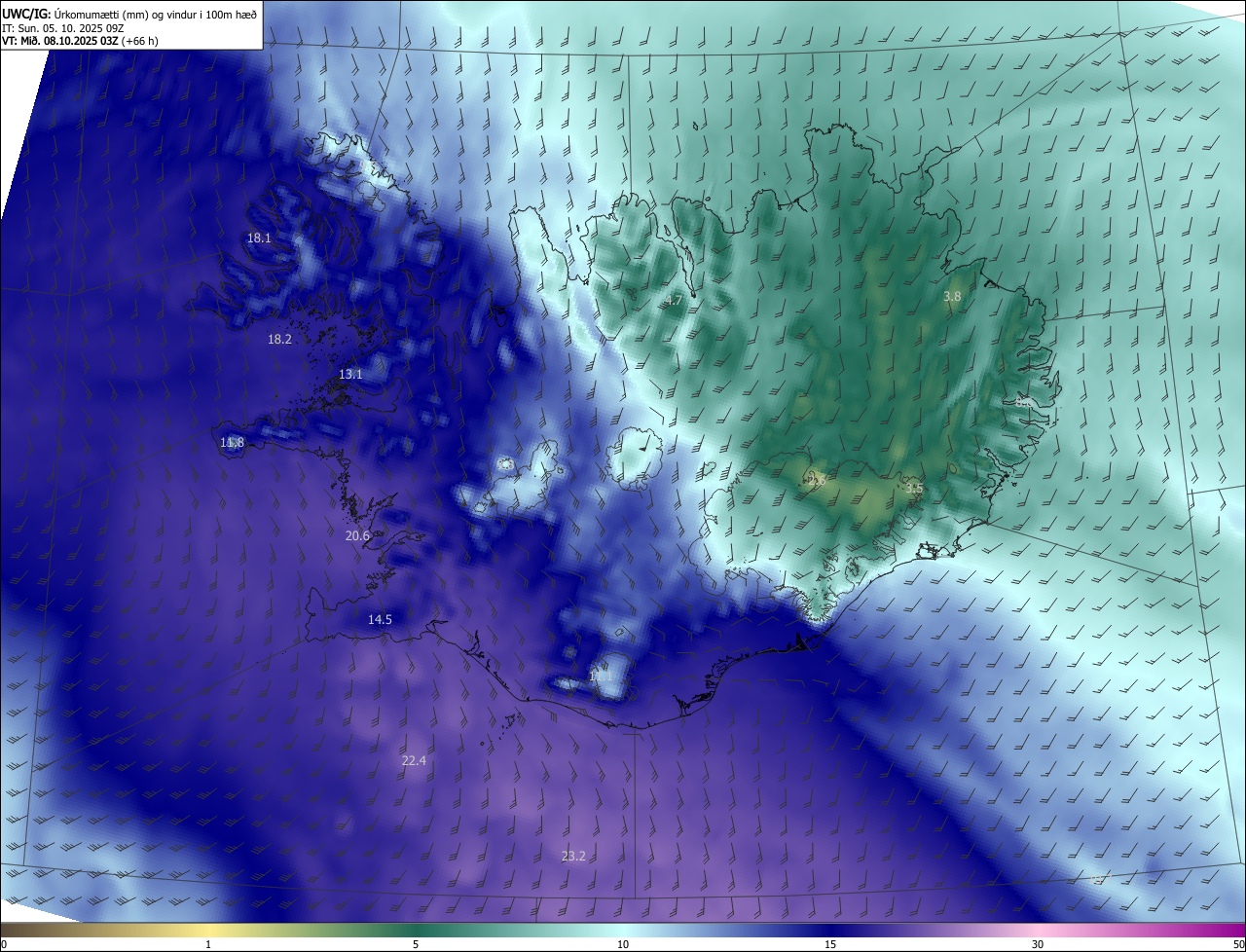1246x952 pixels.
Task: Click the 11.8 value on the west peninsula
Action: click(232, 442)
